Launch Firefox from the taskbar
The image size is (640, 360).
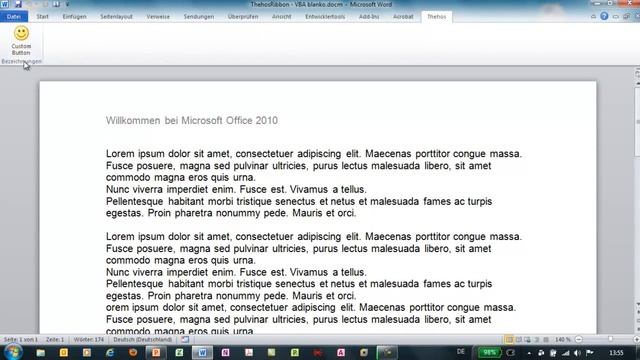point(133,353)
